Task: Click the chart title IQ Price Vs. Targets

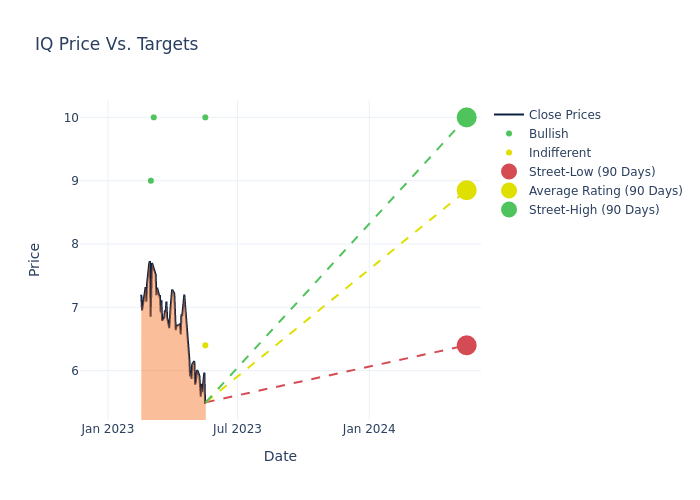Action: pyautogui.click(x=117, y=44)
